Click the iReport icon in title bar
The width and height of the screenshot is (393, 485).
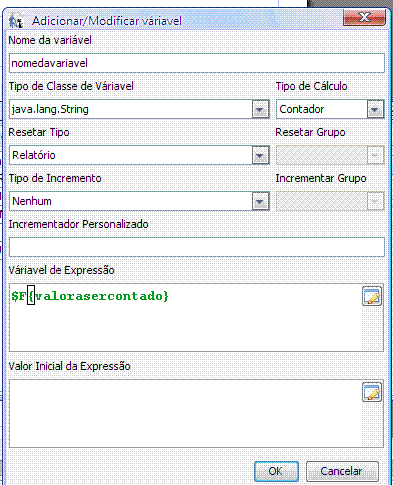[16, 21]
